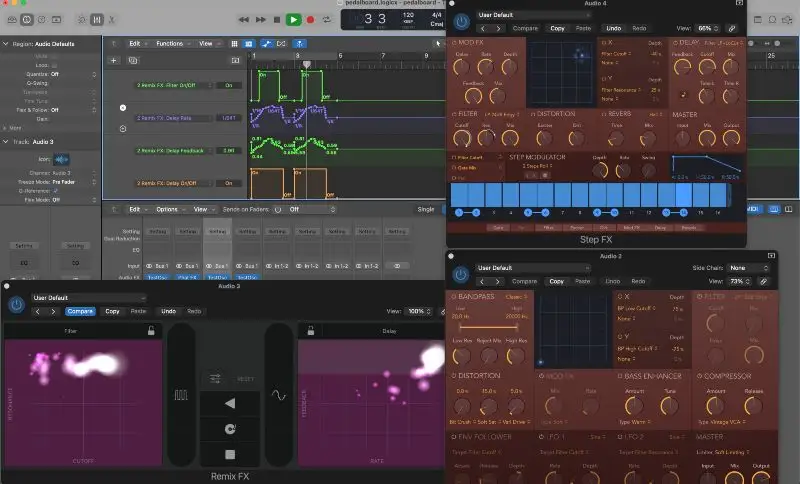Click the red Record button
Image resolution: width=800 pixels, height=484 pixels.
pyautogui.click(x=311, y=19)
